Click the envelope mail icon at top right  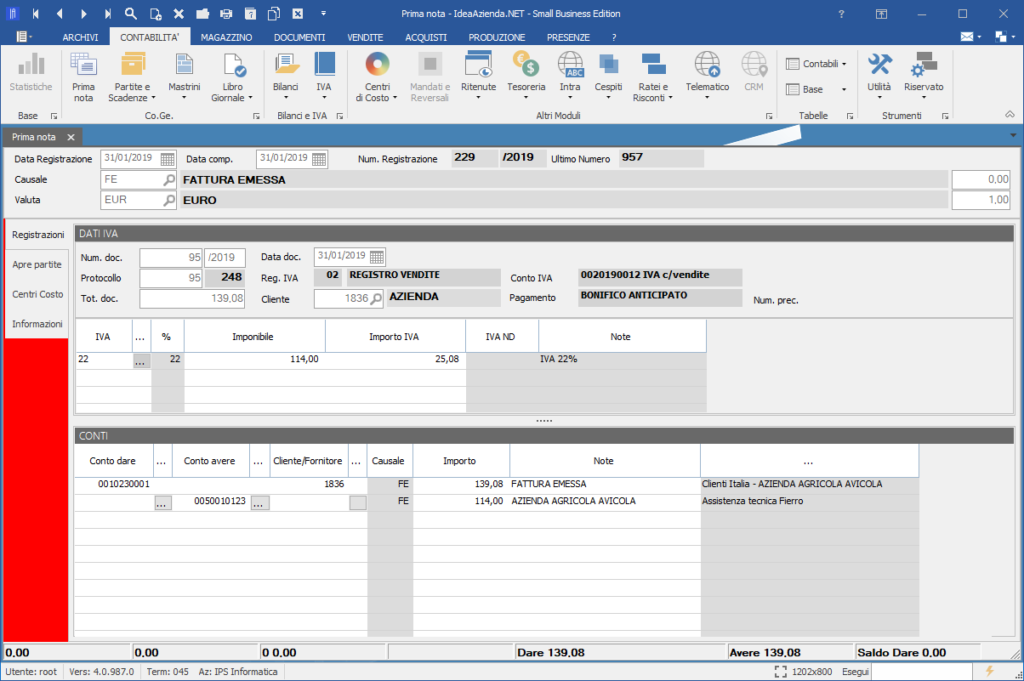click(967, 37)
